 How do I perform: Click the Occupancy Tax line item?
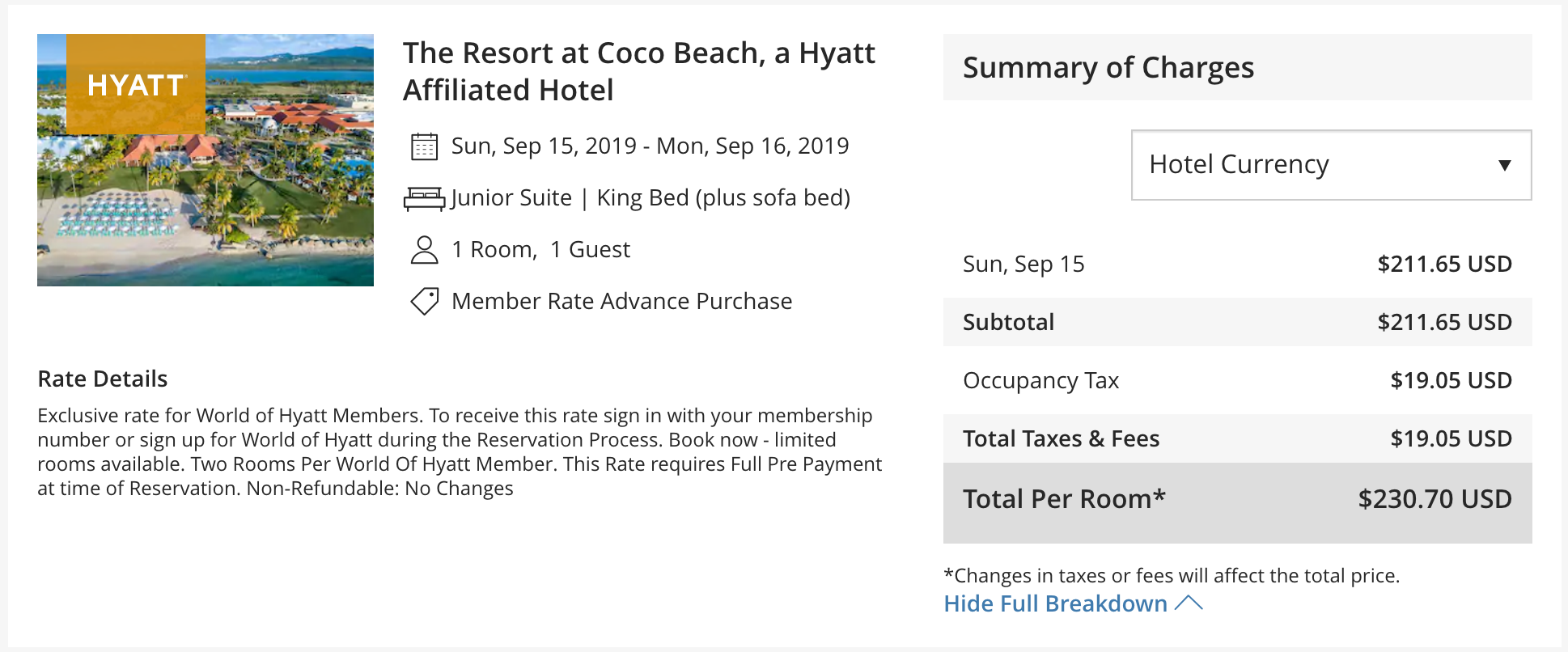1040,380
